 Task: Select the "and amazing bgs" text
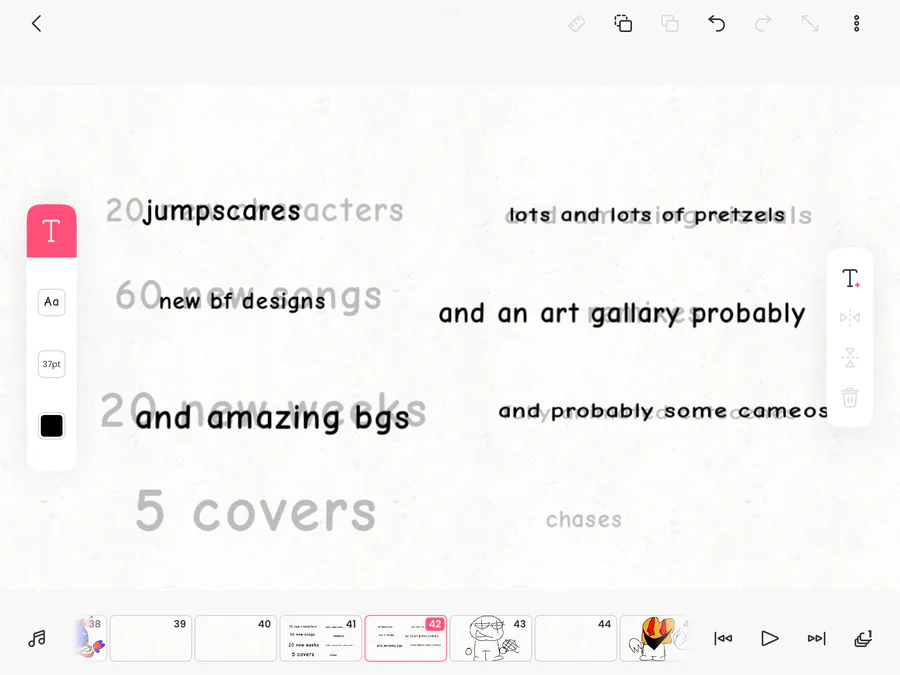[x=273, y=418]
